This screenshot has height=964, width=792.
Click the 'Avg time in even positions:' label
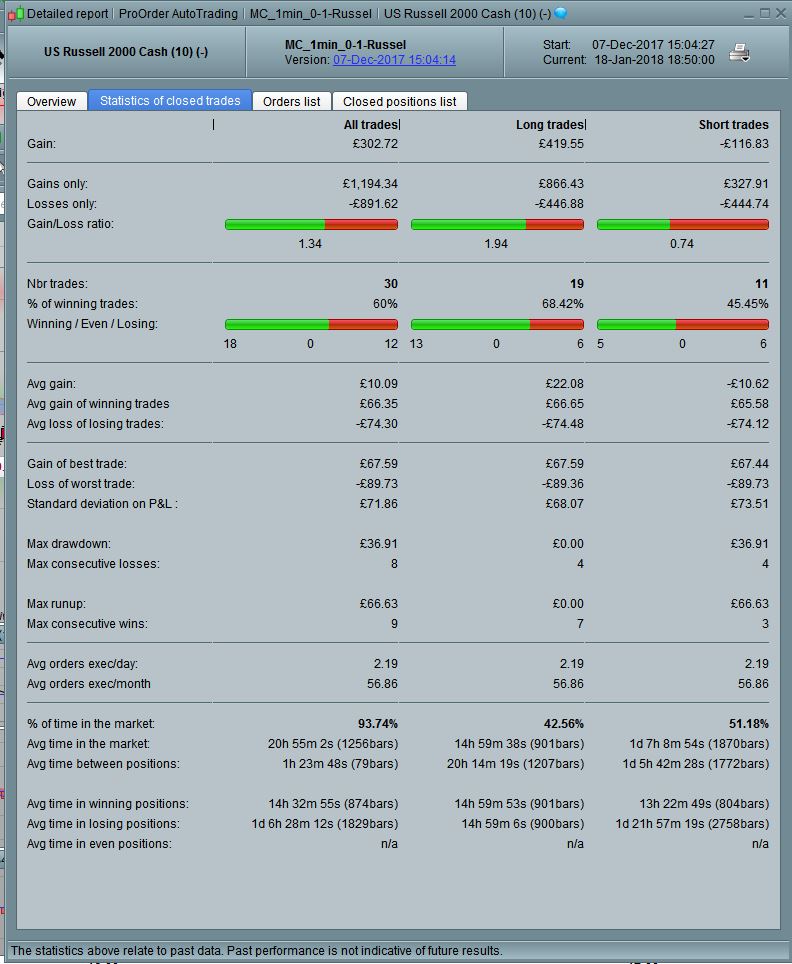point(99,844)
